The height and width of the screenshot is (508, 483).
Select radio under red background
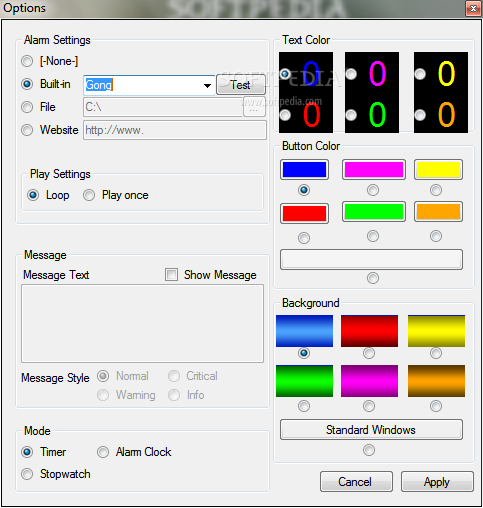[x=369, y=353]
